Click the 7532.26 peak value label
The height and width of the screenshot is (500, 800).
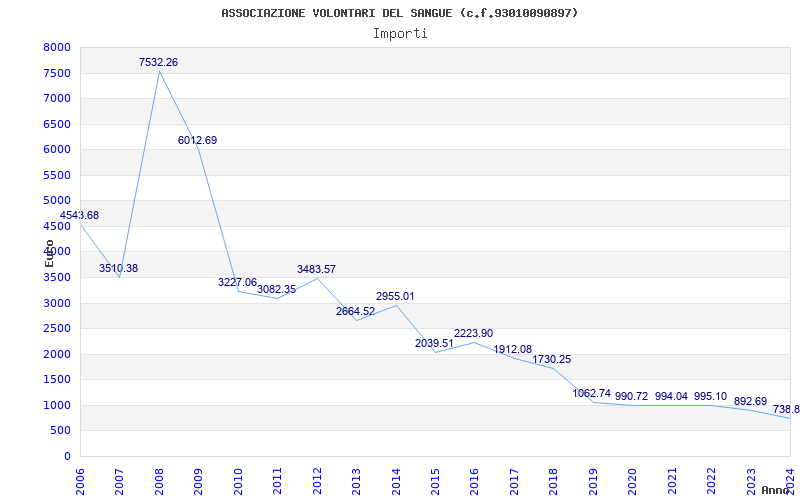pos(159,62)
